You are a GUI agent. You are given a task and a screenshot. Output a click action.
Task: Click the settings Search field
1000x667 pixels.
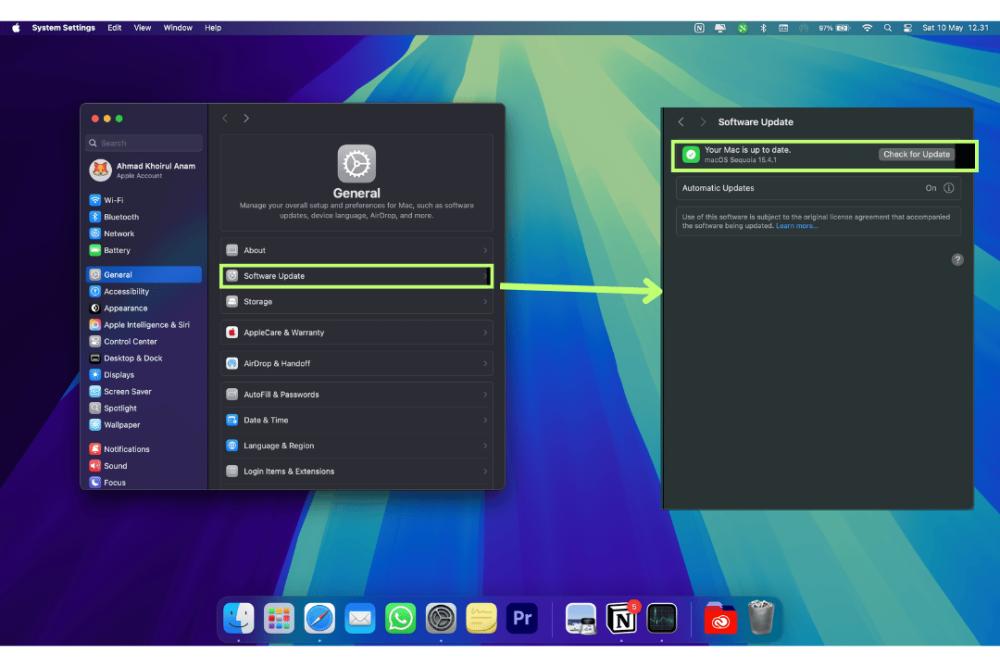[144, 143]
